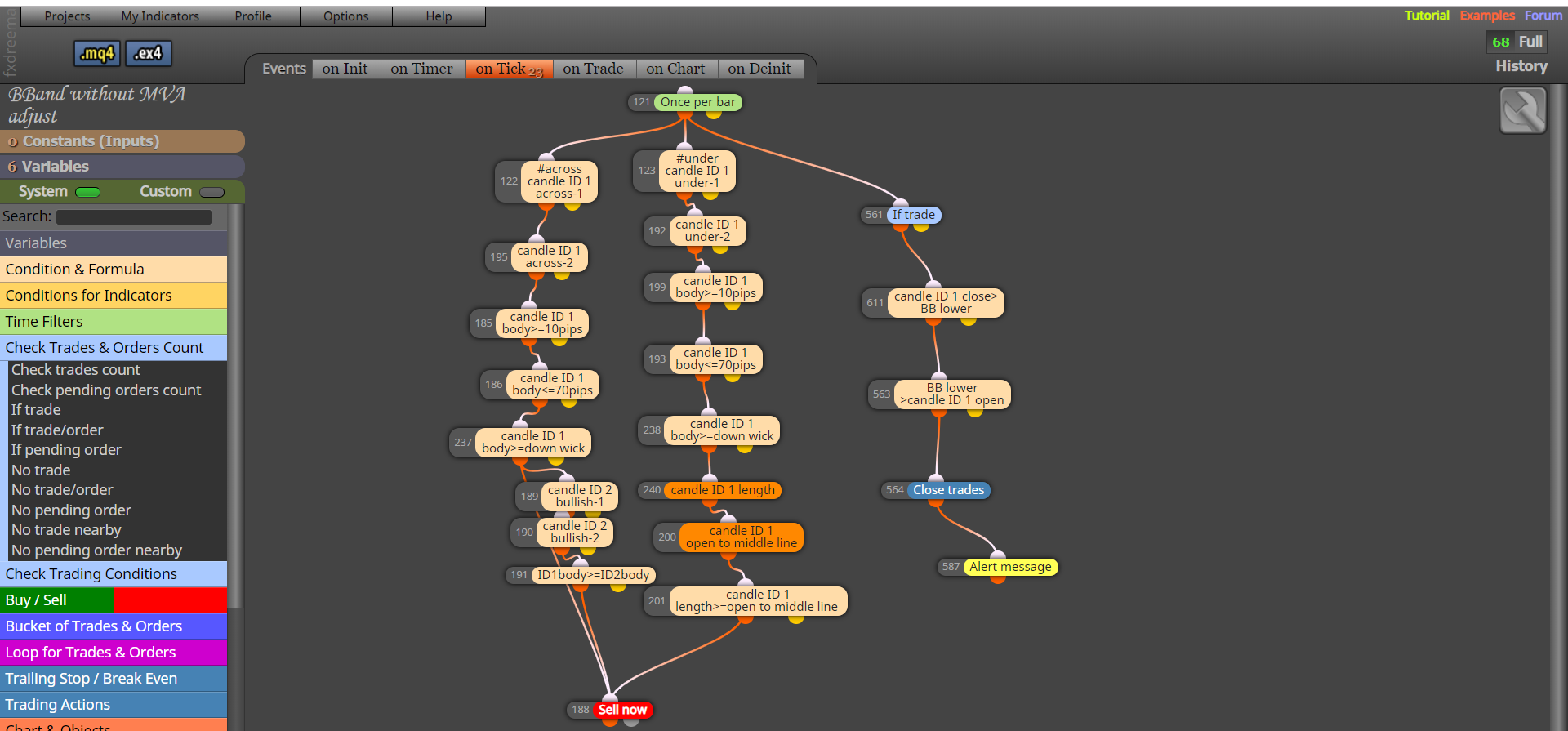
Task: Click in the Search input field
Action: coord(134,217)
